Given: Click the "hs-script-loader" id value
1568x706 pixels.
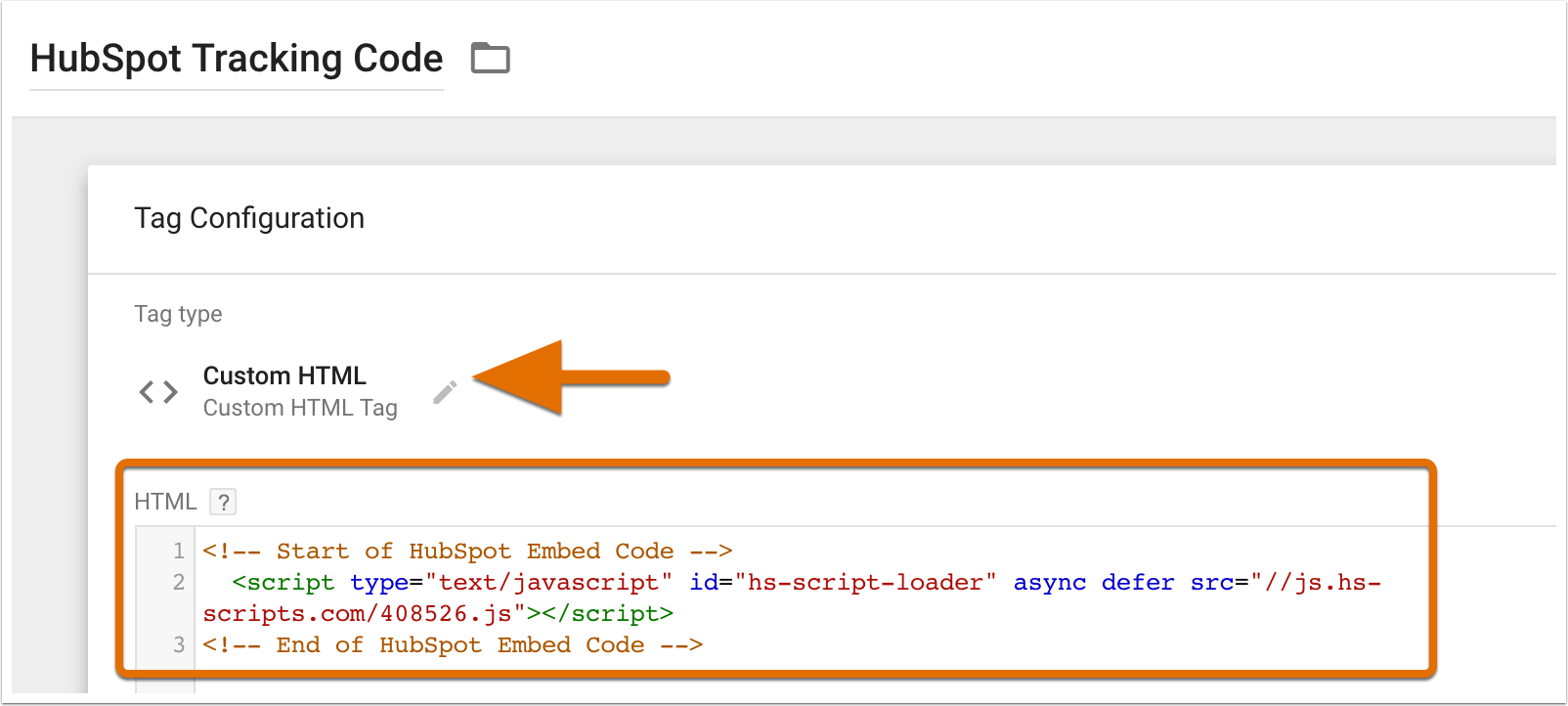Looking at the screenshot, I should 865,583.
